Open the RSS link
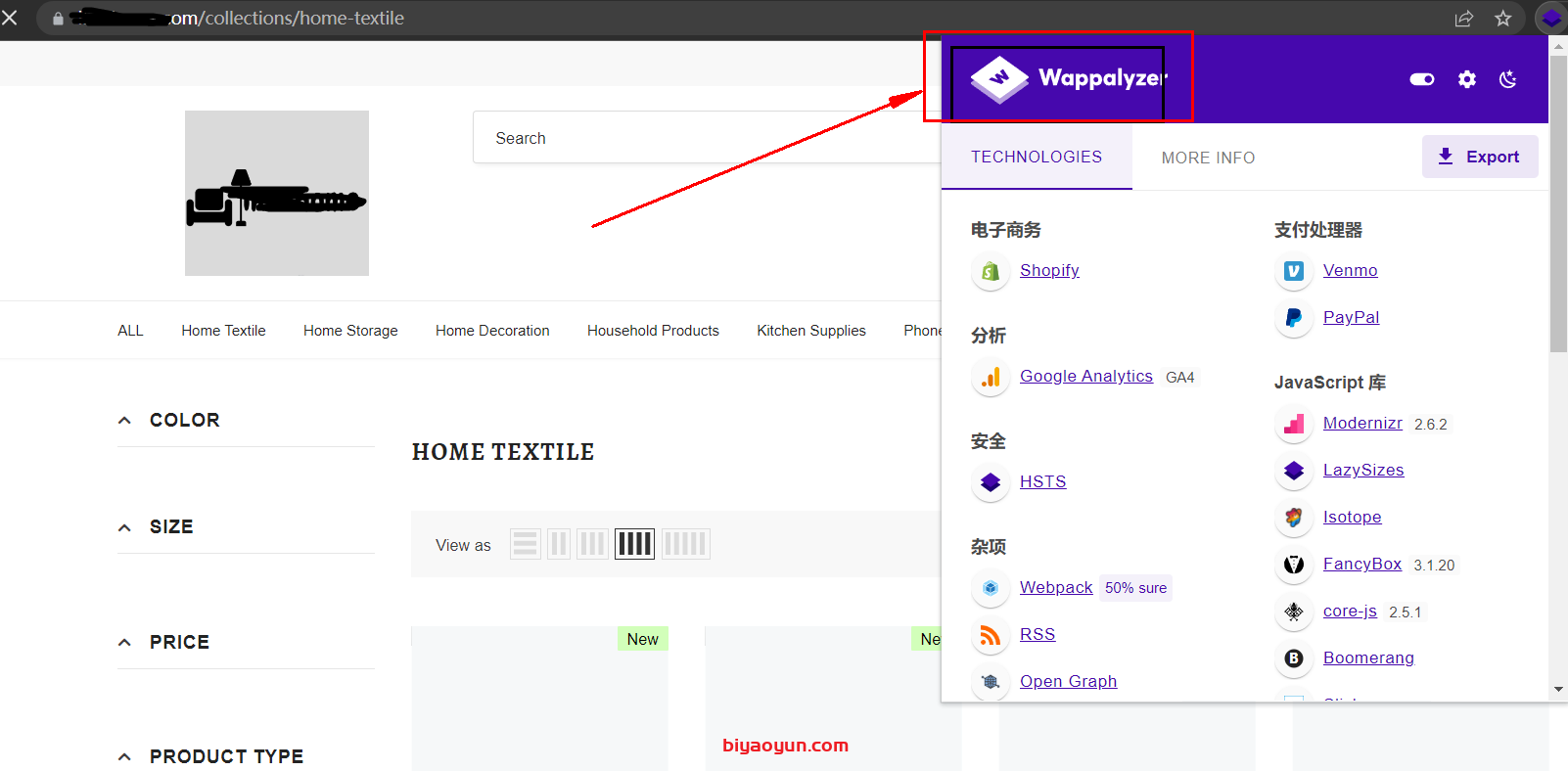The image size is (1568, 771). click(x=1038, y=634)
